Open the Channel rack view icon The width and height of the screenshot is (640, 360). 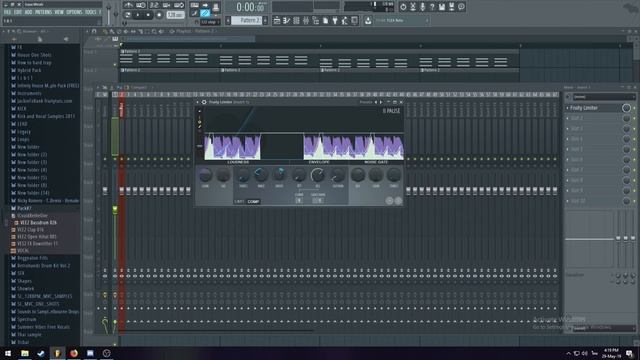(296, 20)
